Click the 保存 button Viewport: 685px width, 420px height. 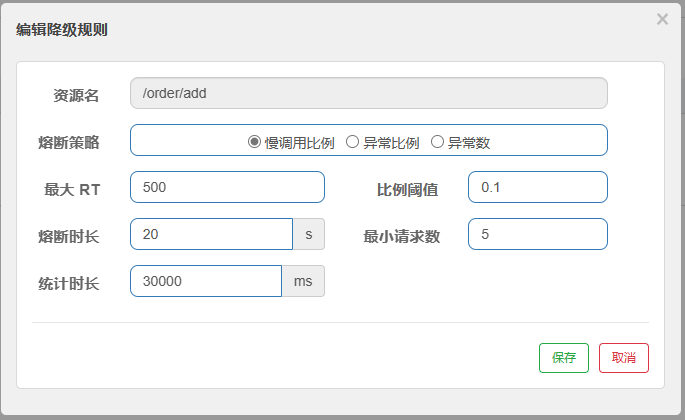[x=564, y=358]
